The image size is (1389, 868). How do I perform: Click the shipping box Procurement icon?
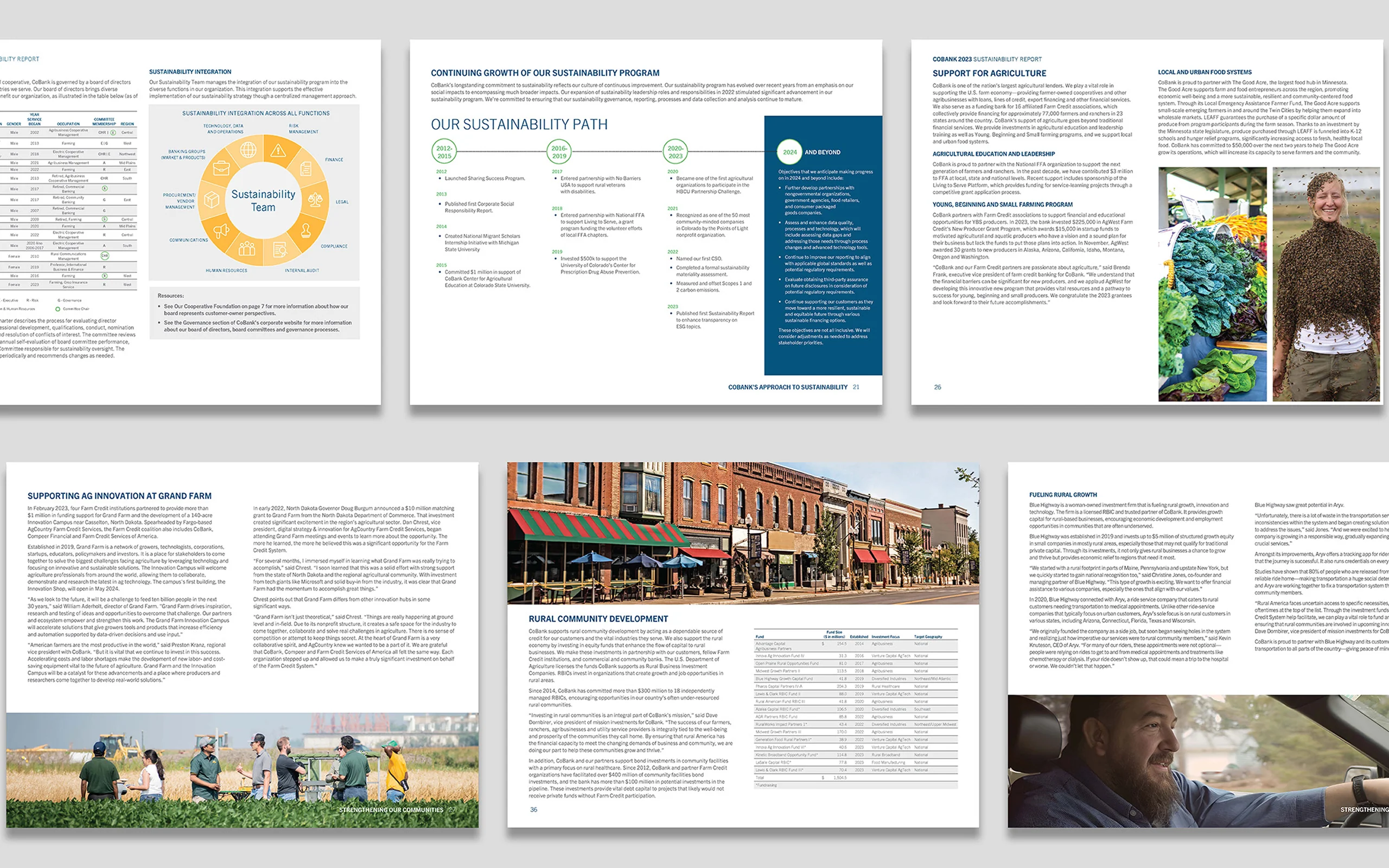coord(212,199)
